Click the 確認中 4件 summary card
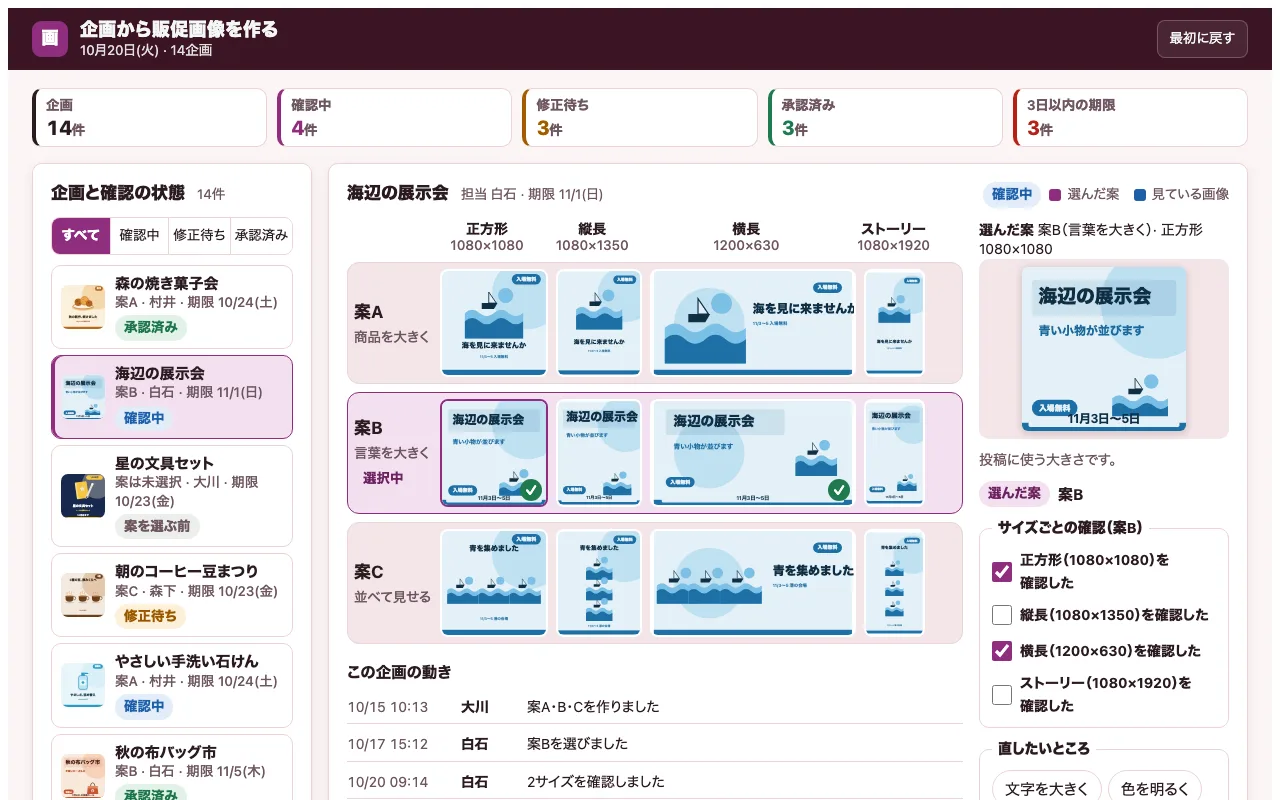 tap(394, 117)
